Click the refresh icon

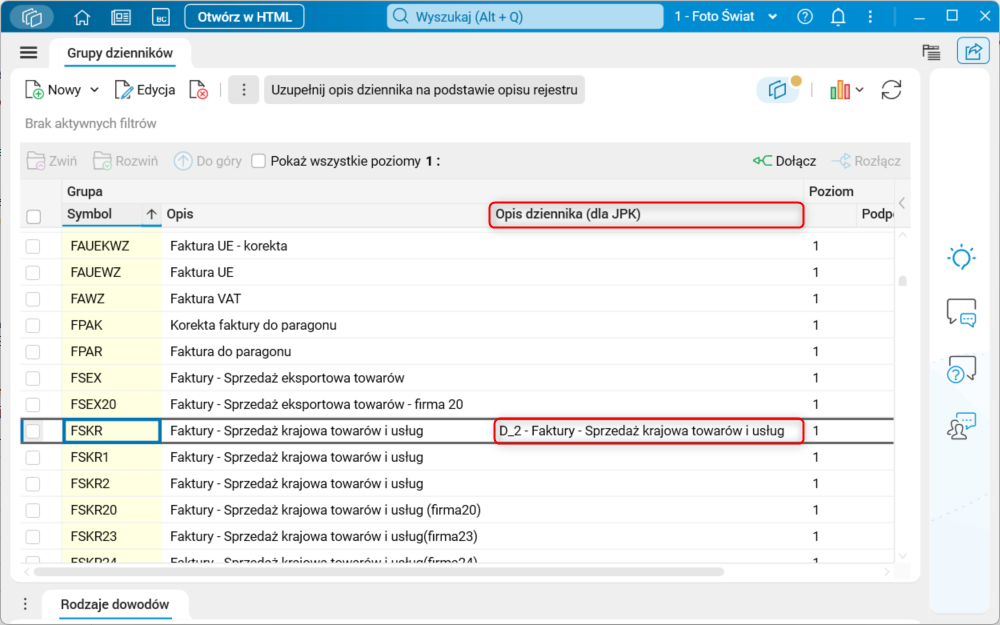891,90
